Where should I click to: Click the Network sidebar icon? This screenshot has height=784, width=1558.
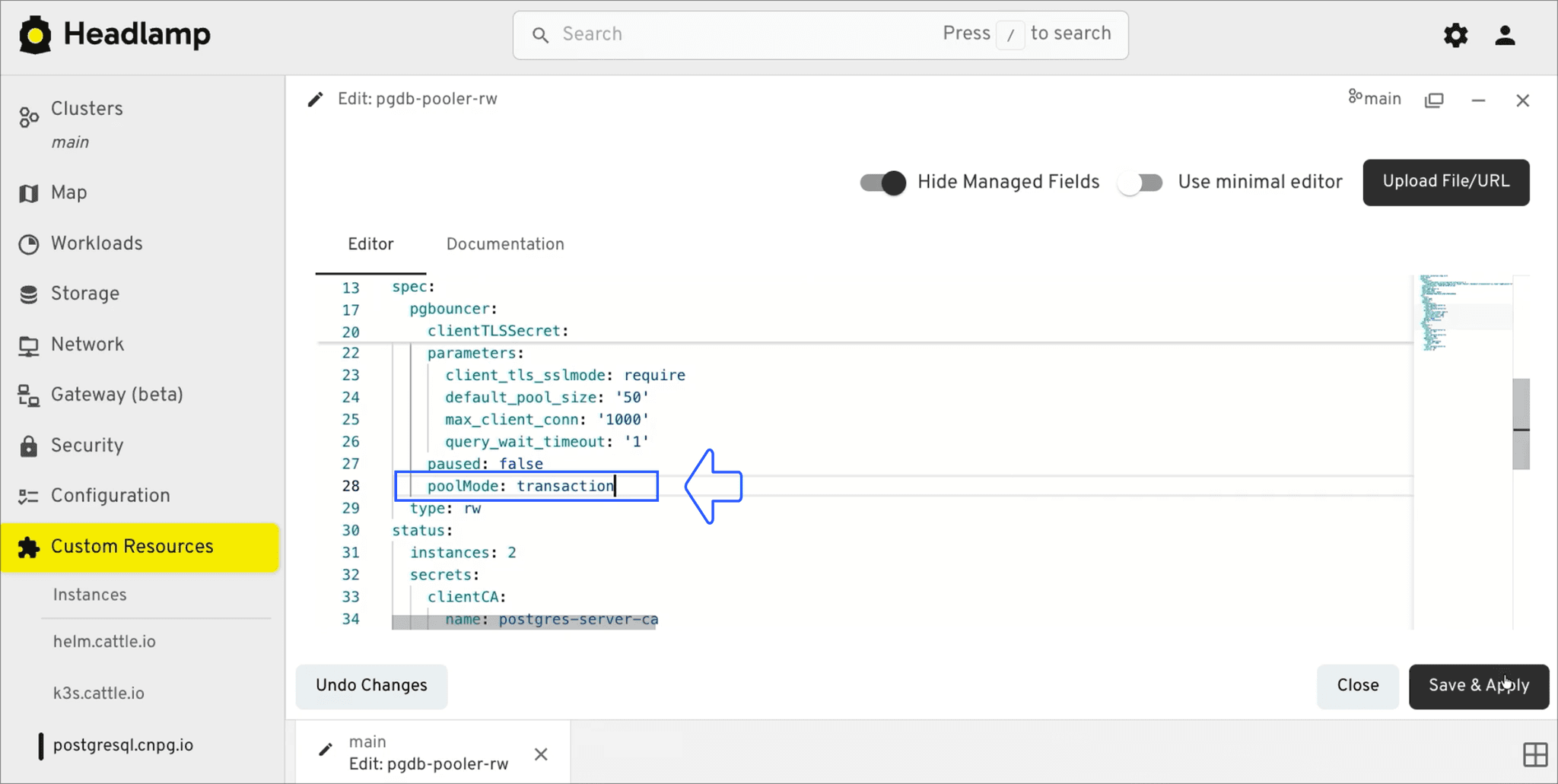click(x=29, y=345)
